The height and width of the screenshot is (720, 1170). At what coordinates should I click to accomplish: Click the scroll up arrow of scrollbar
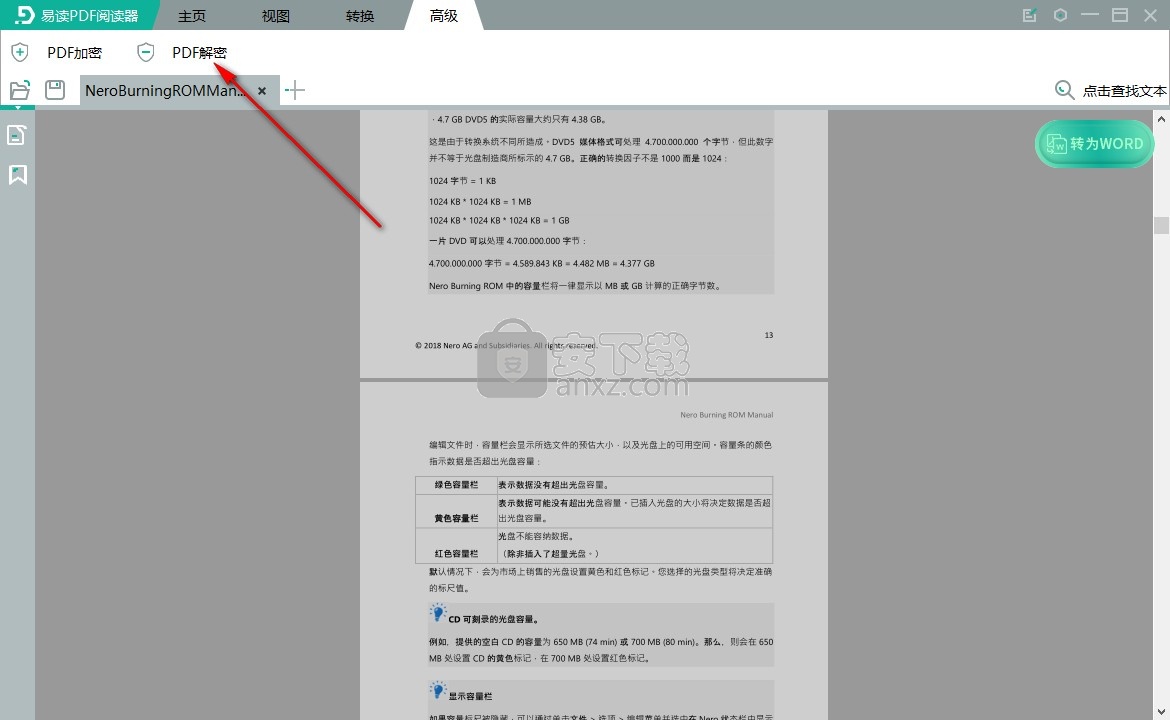point(1161,119)
